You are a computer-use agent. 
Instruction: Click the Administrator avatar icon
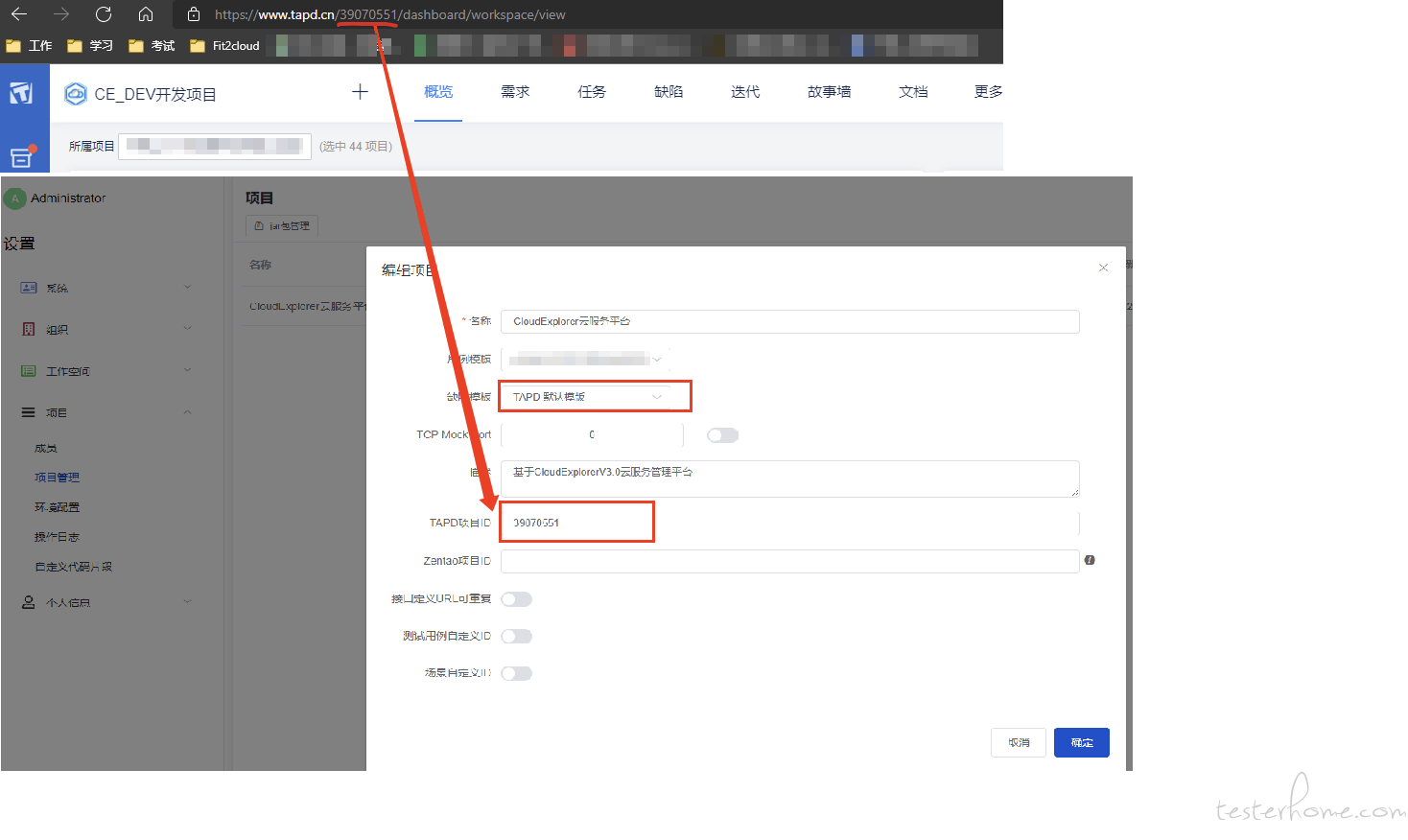15,198
